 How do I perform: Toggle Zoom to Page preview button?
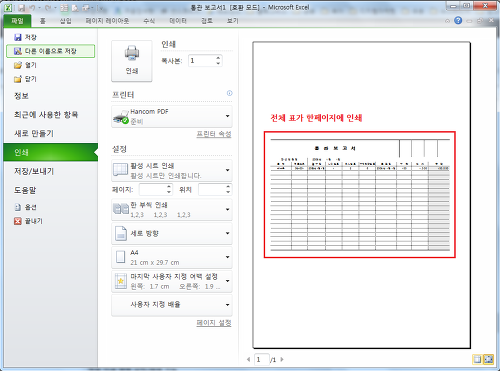488,359
